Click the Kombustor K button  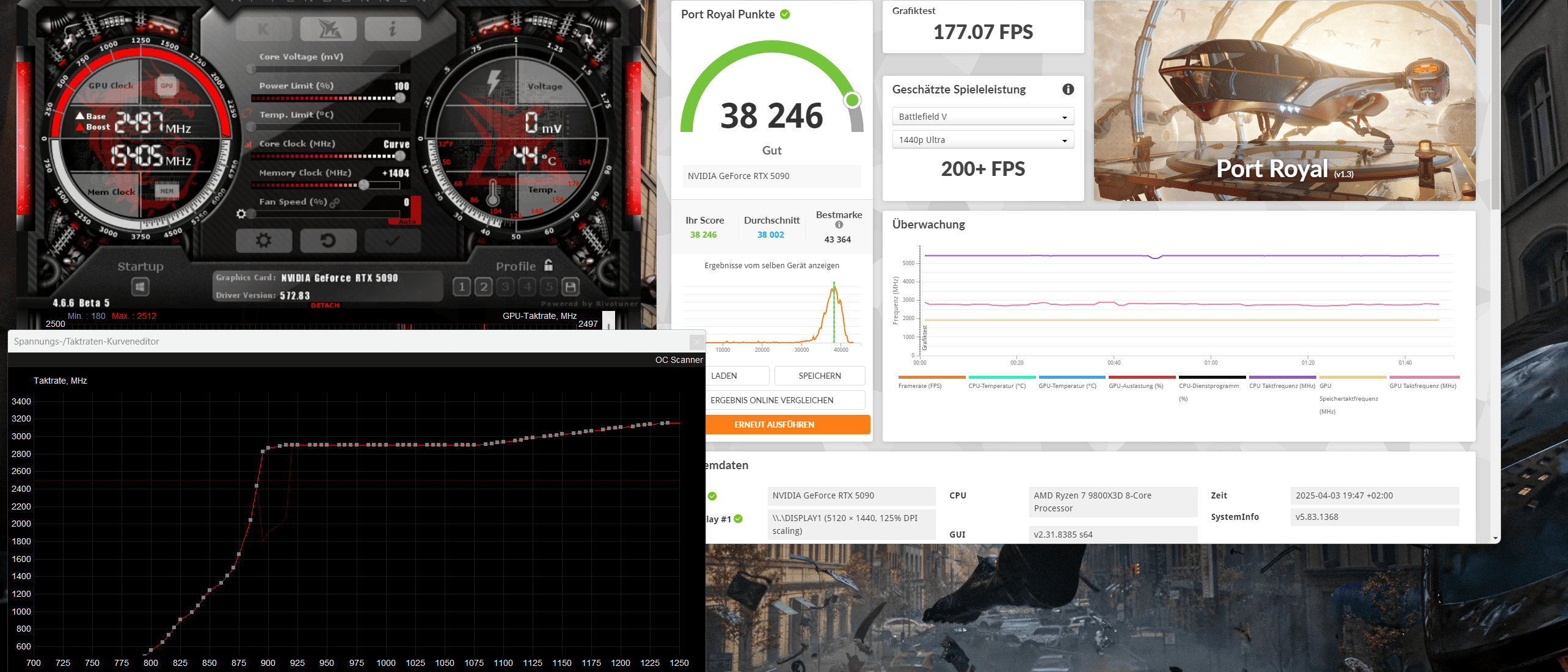point(263,29)
